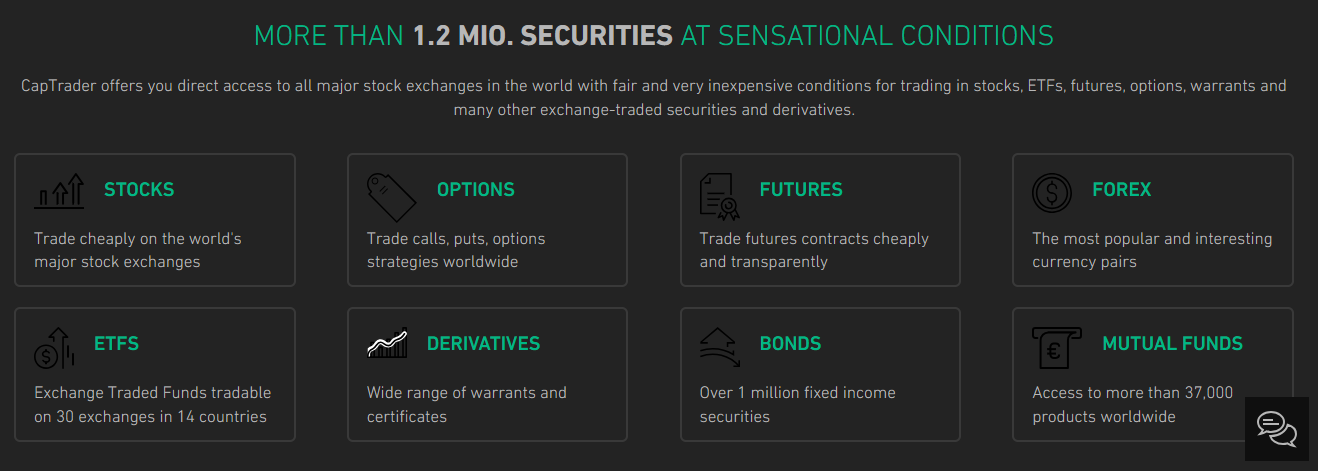Open the OPTIONS heading link
Image resolution: width=1318 pixels, height=471 pixels.
[476, 189]
